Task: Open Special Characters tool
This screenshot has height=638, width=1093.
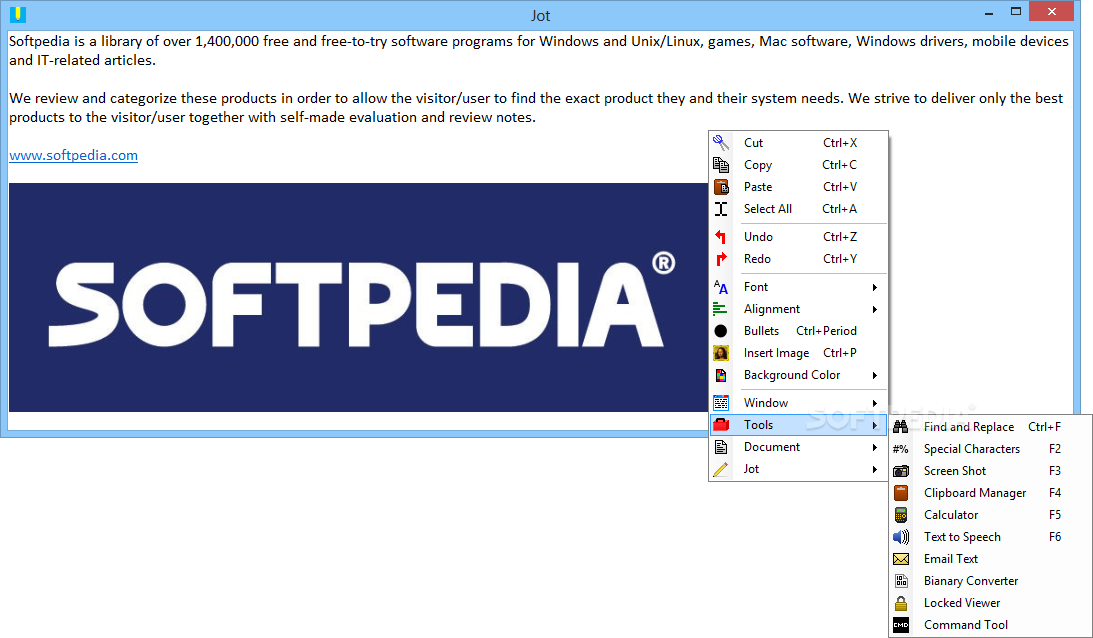Action: [990, 449]
